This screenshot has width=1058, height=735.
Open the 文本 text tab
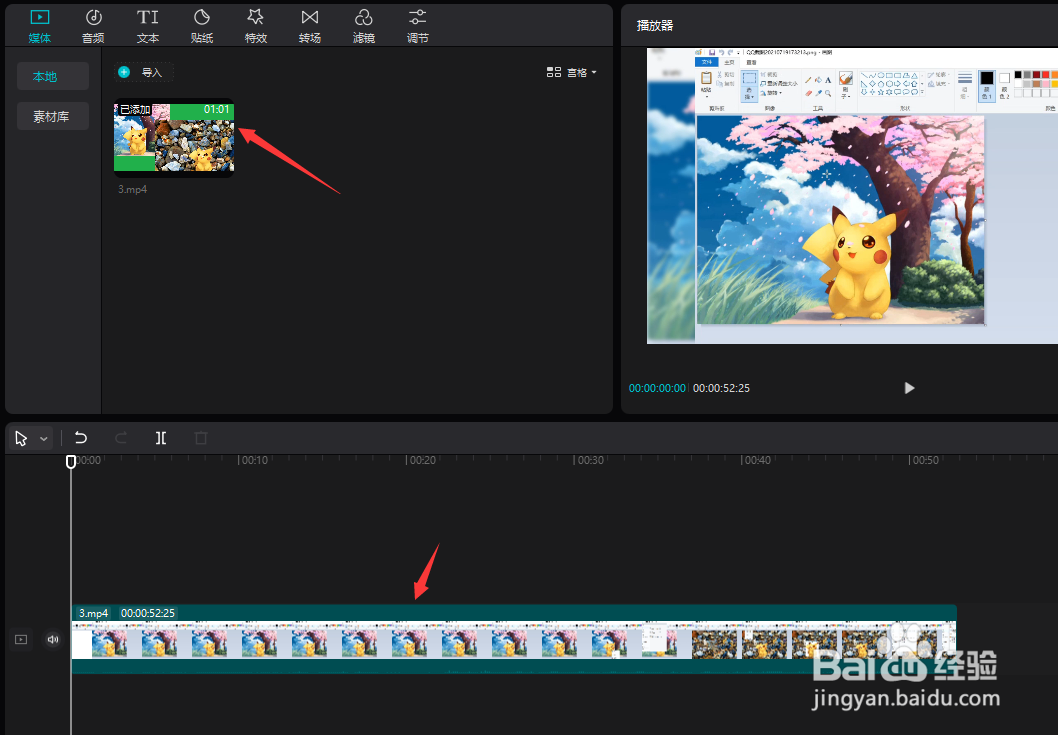(x=148, y=26)
